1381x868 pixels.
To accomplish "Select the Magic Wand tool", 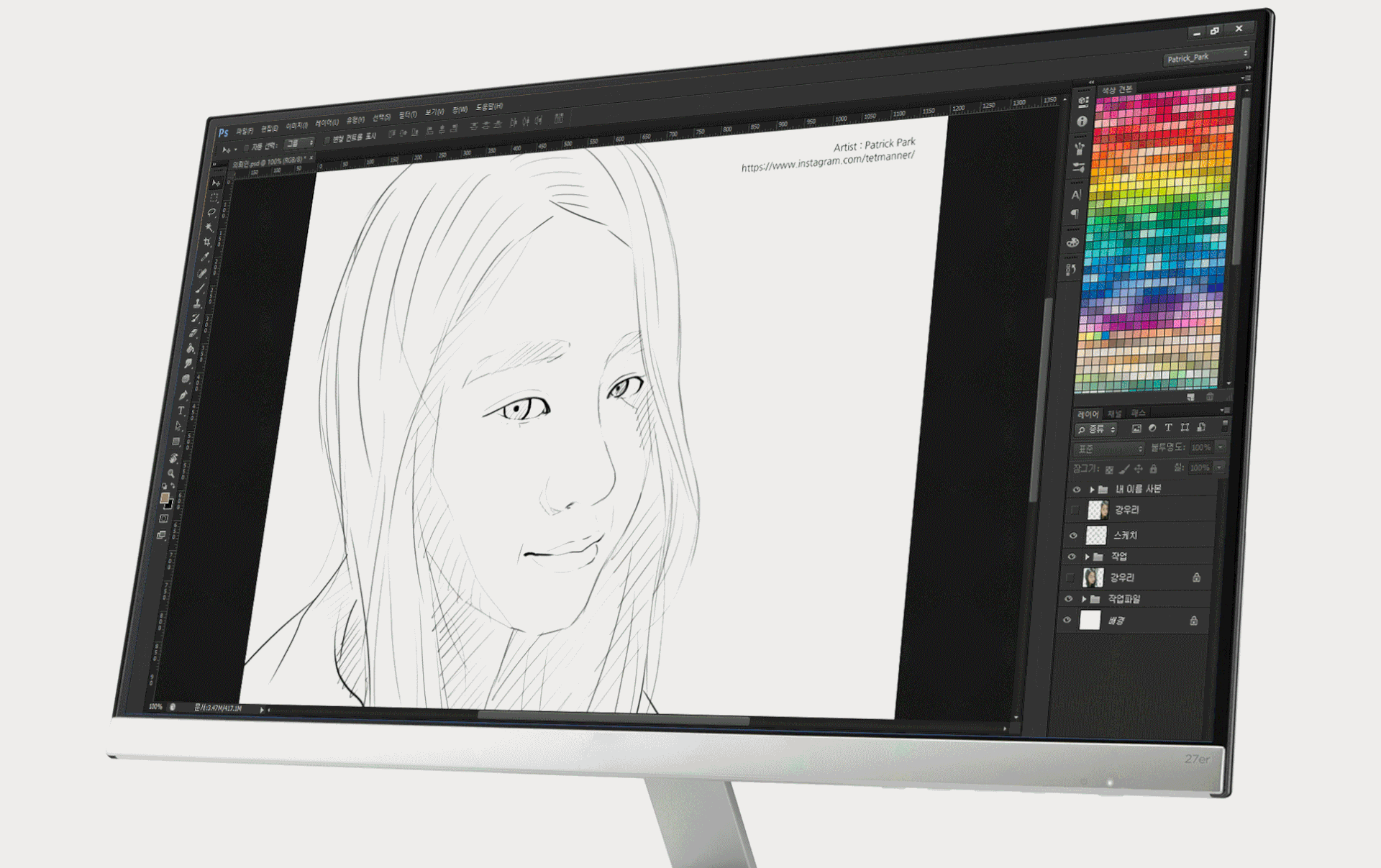I will [209, 227].
